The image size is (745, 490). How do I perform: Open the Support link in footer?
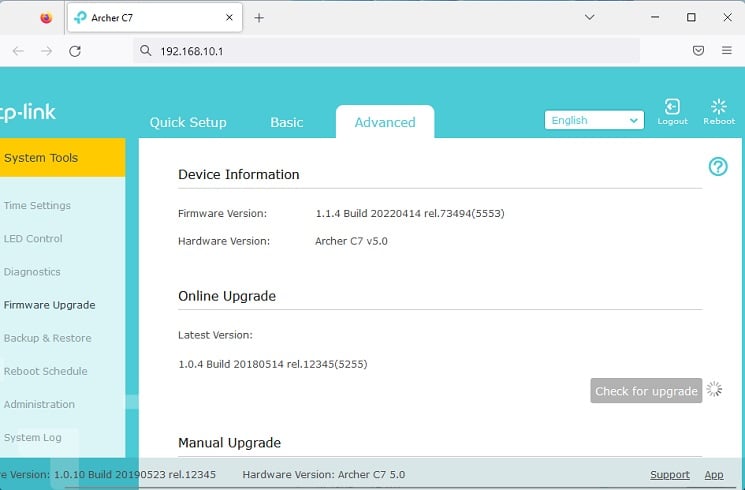670,474
